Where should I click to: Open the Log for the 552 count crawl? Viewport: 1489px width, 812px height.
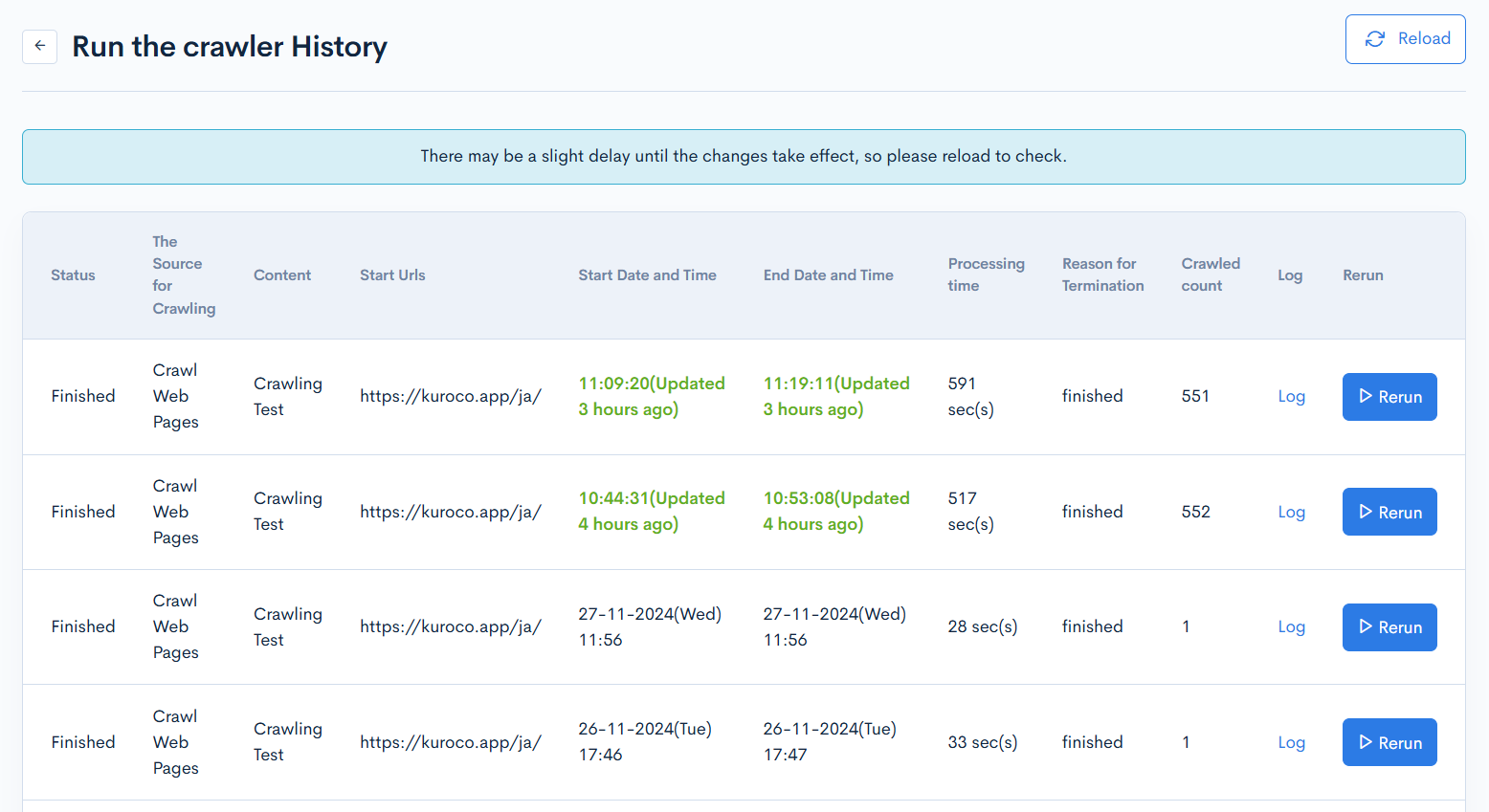point(1291,512)
